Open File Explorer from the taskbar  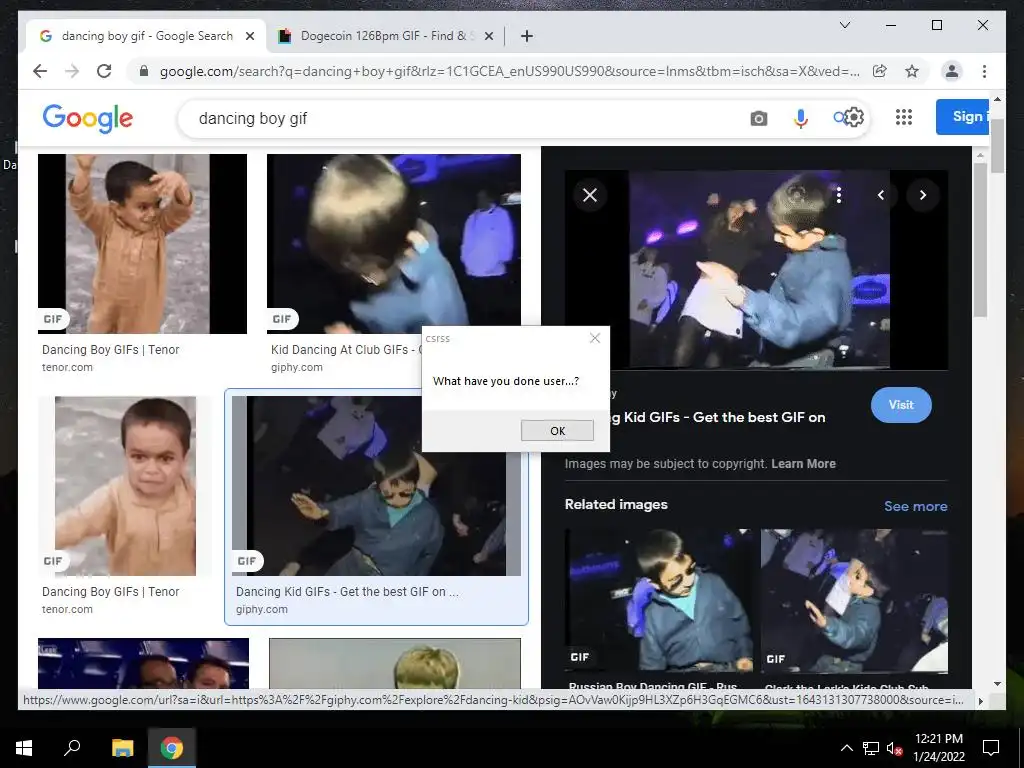coord(122,748)
